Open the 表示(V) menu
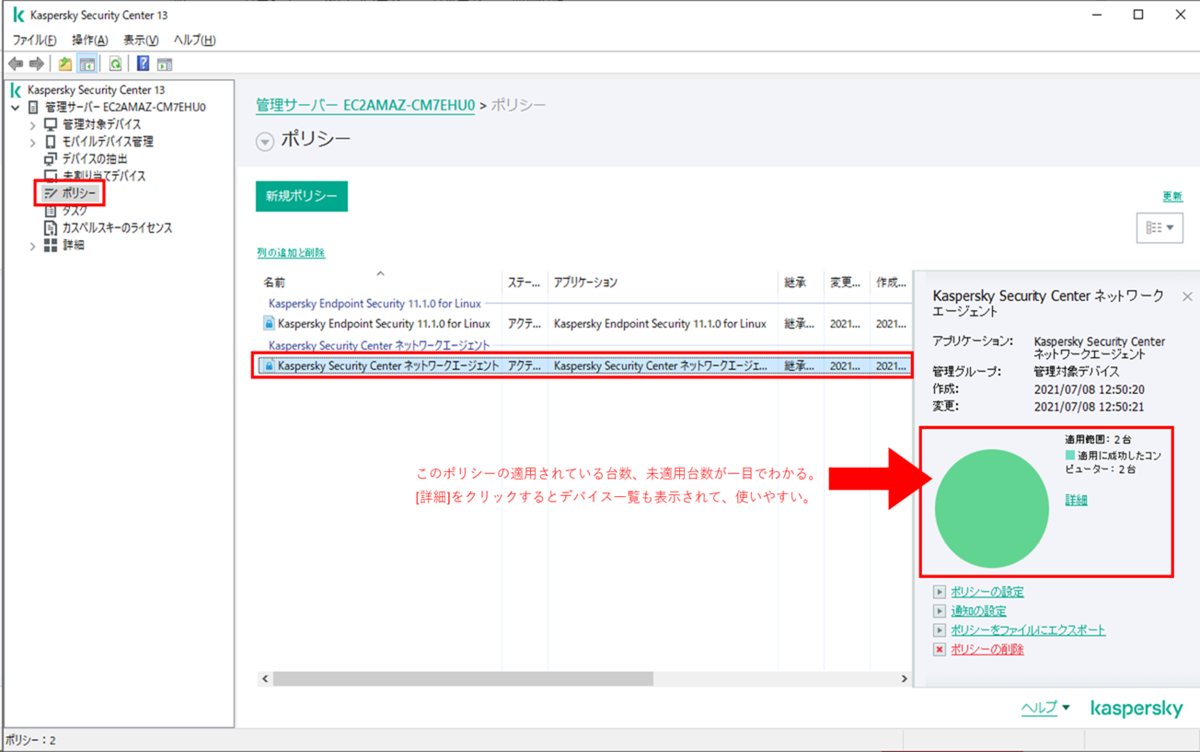Viewport: 1200px width, 752px height. pyautogui.click(x=141, y=40)
